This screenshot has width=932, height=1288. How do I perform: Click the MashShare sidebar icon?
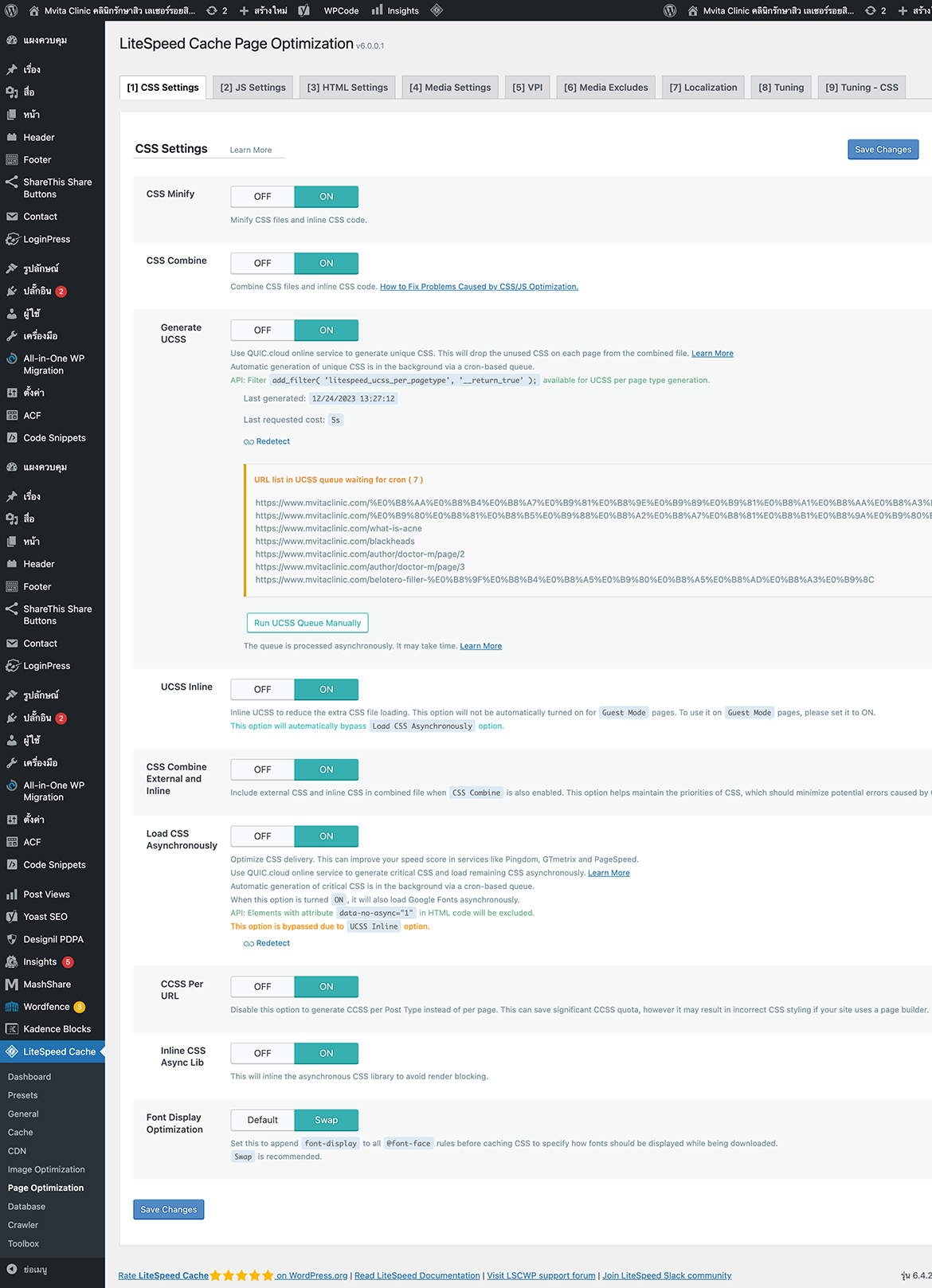pos(12,985)
